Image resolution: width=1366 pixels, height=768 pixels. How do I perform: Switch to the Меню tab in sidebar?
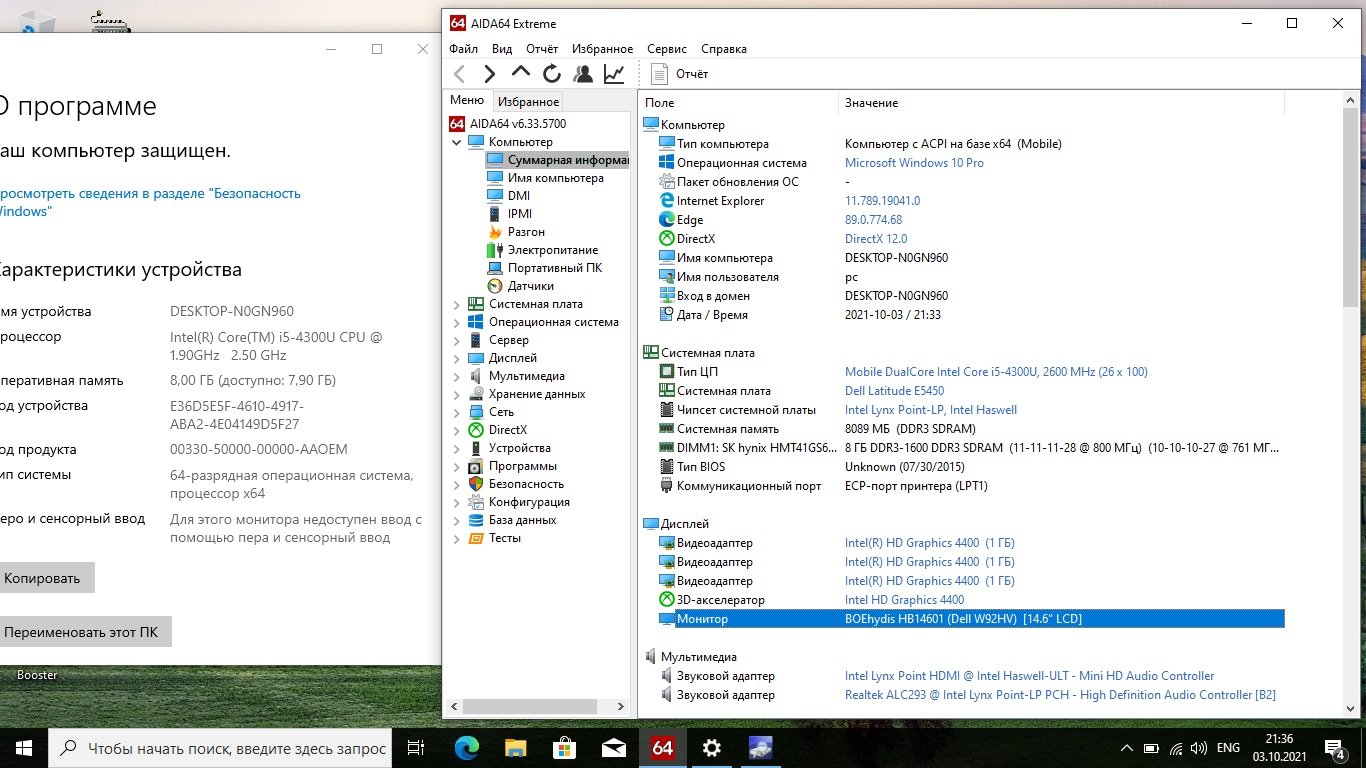pyautogui.click(x=467, y=100)
